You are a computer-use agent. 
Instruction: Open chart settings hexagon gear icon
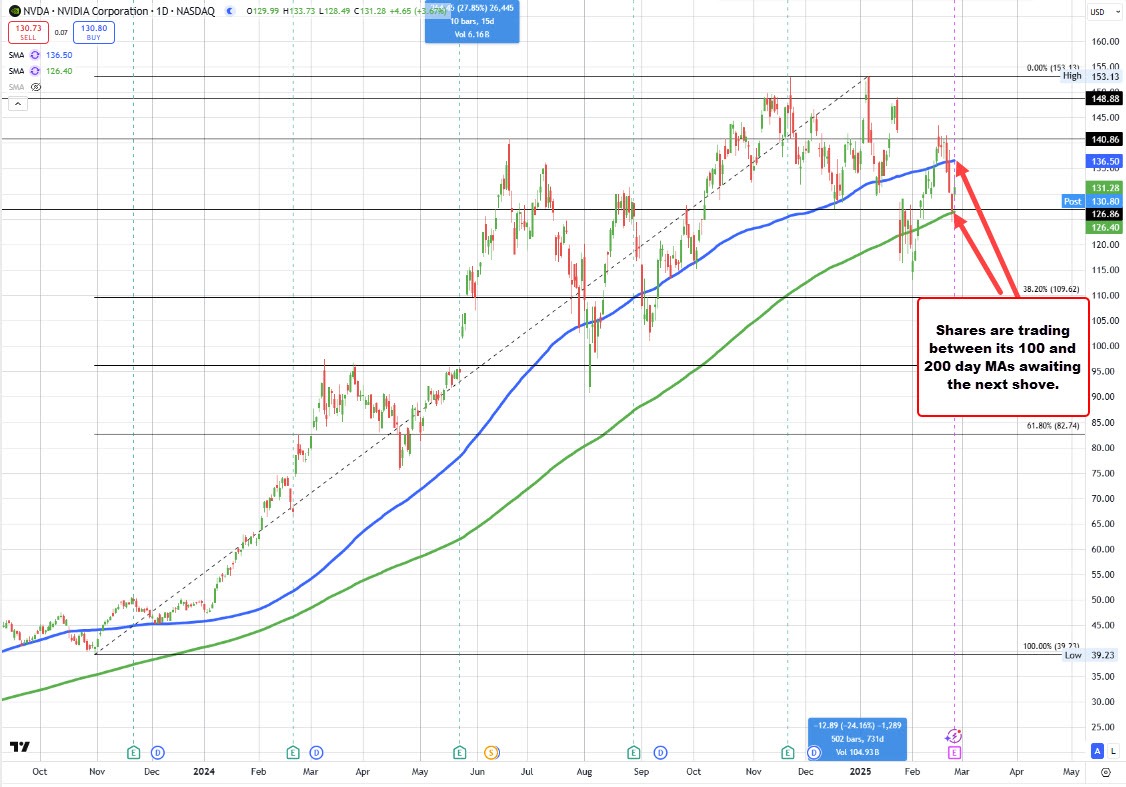click(x=1106, y=772)
